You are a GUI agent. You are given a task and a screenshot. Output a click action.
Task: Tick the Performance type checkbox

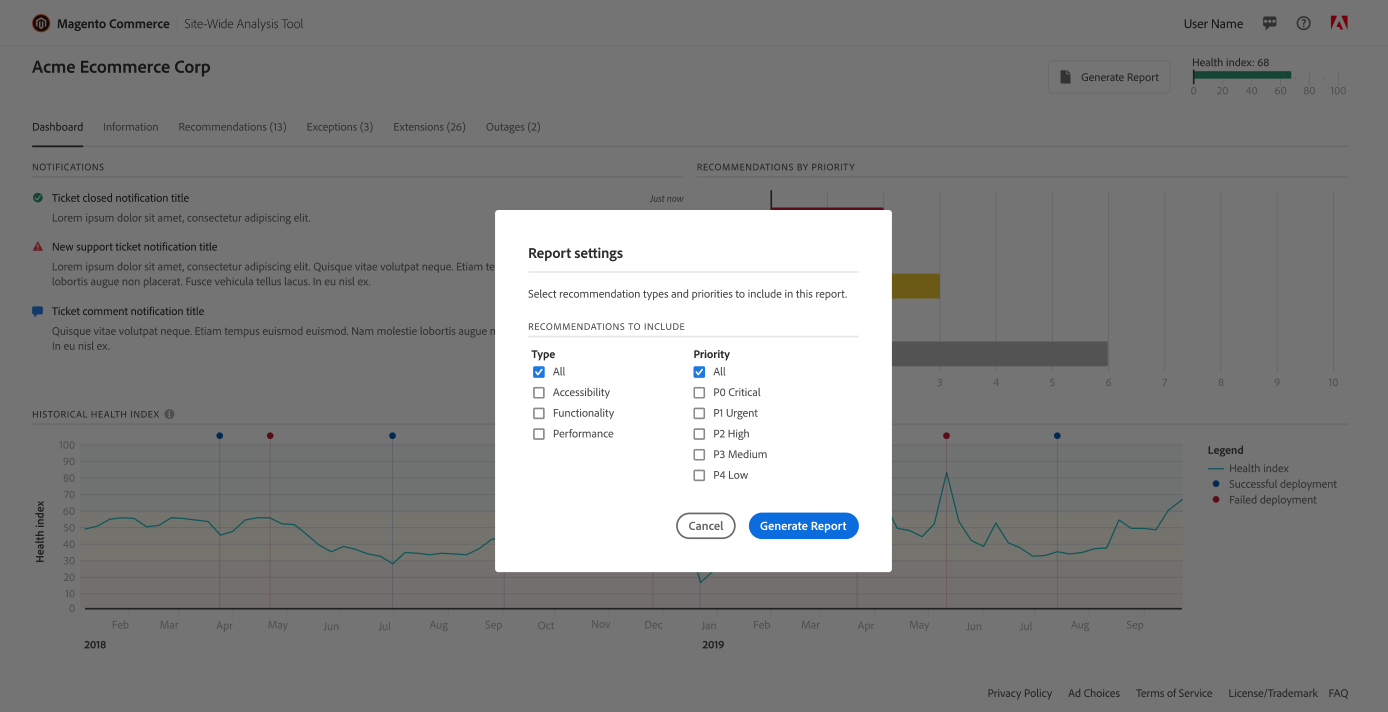click(x=539, y=434)
